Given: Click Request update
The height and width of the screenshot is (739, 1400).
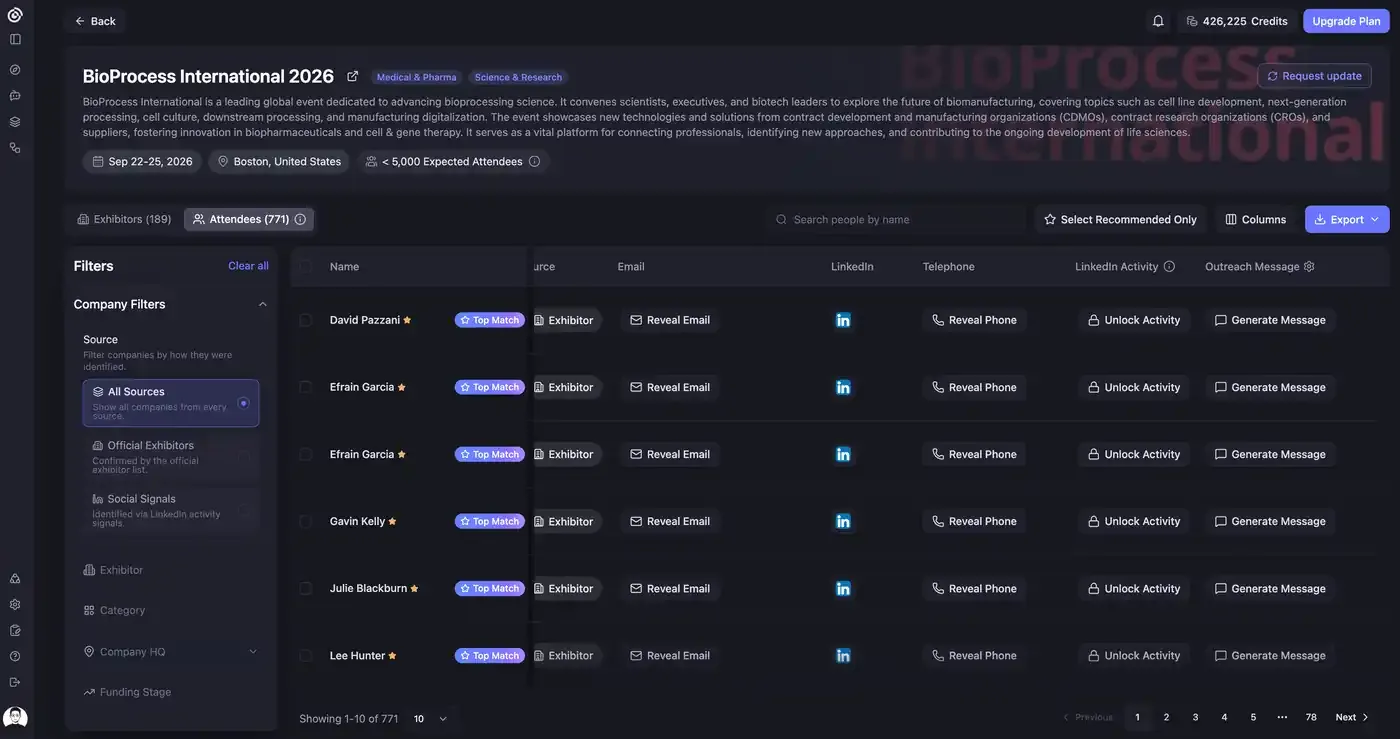Looking at the screenshot, I should click(1314, 76).
